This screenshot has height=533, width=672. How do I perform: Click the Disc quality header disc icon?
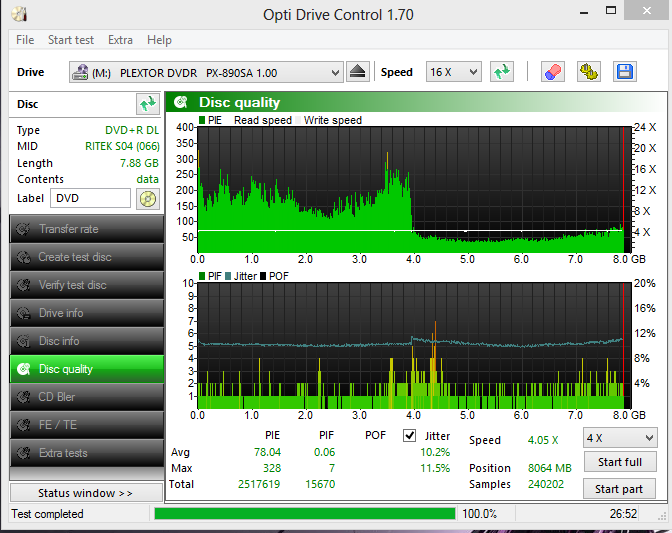tap(181, 102)
